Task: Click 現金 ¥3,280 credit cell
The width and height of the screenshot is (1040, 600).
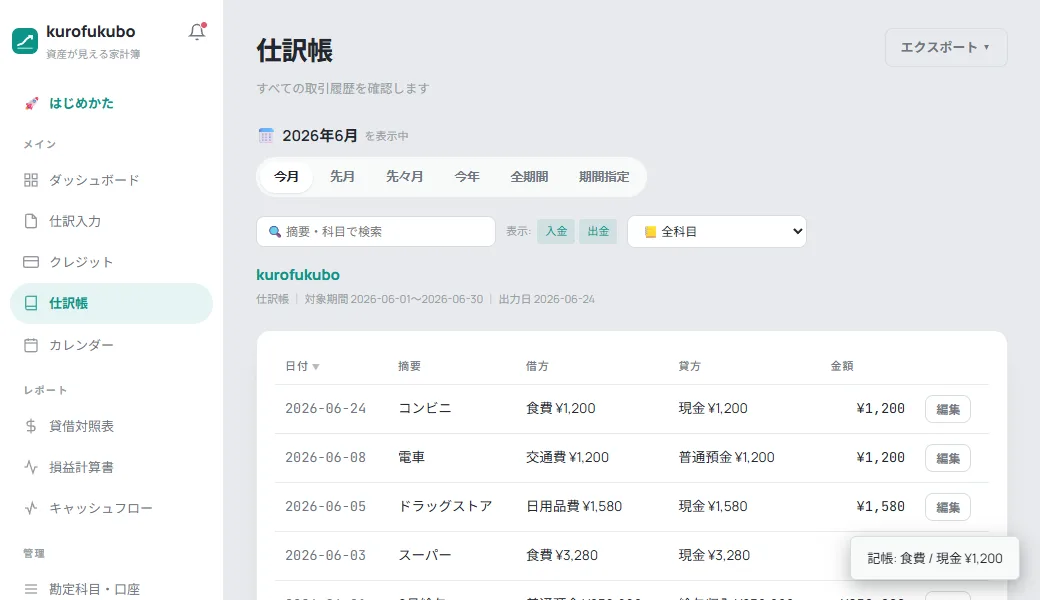Action: click(714, 556)
